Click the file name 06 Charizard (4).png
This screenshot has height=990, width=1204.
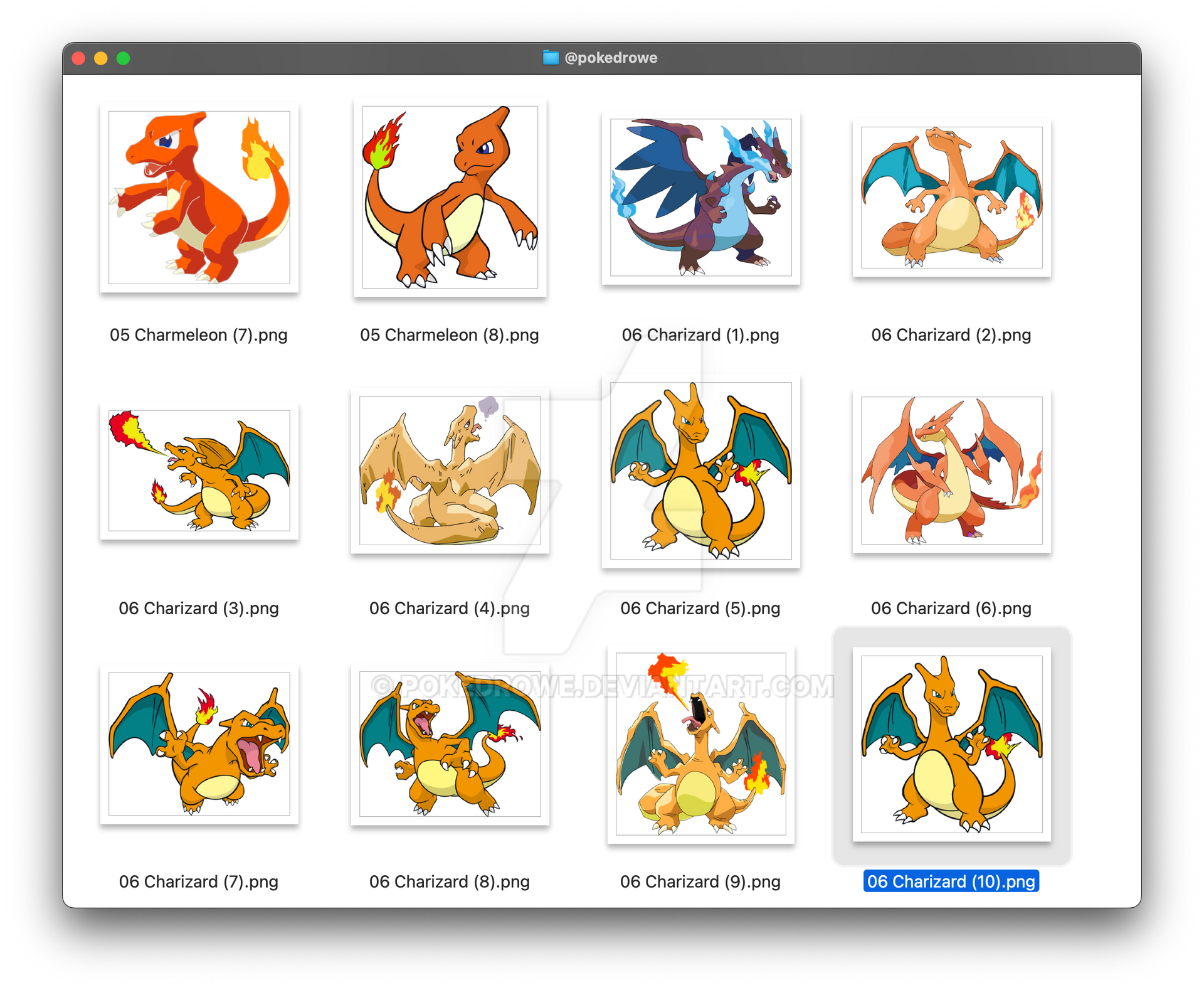tap(450, 609)
